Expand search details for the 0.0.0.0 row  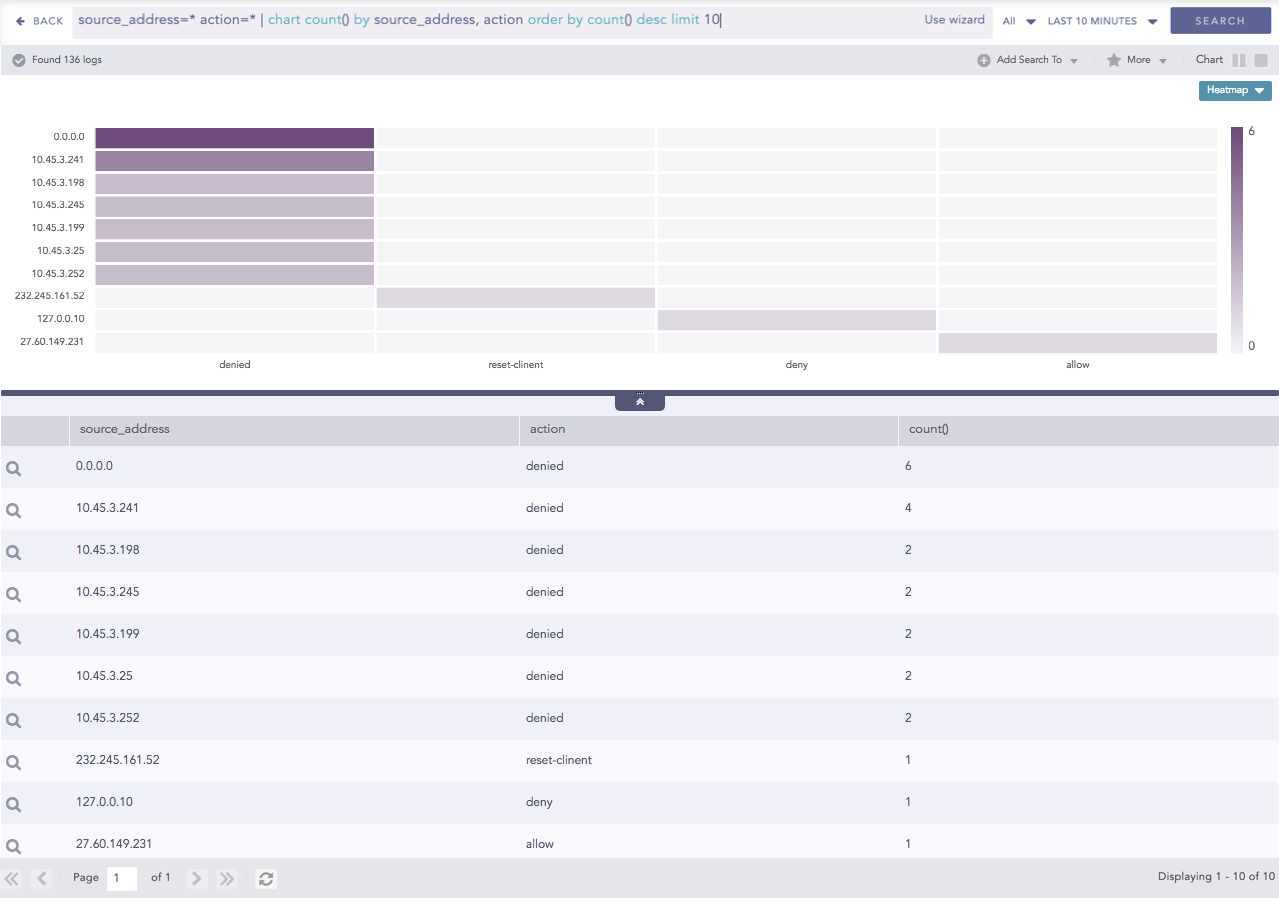pos(13,466)
